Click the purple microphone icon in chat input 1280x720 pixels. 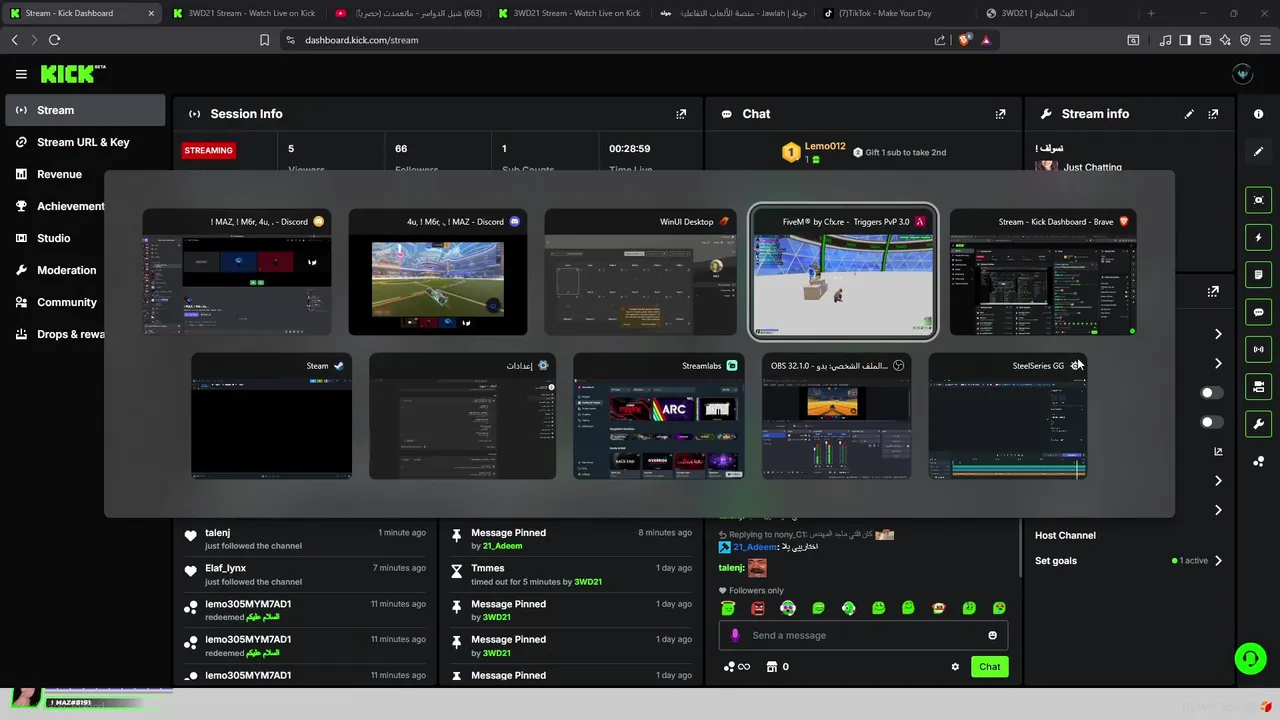[x=735, y=635]
